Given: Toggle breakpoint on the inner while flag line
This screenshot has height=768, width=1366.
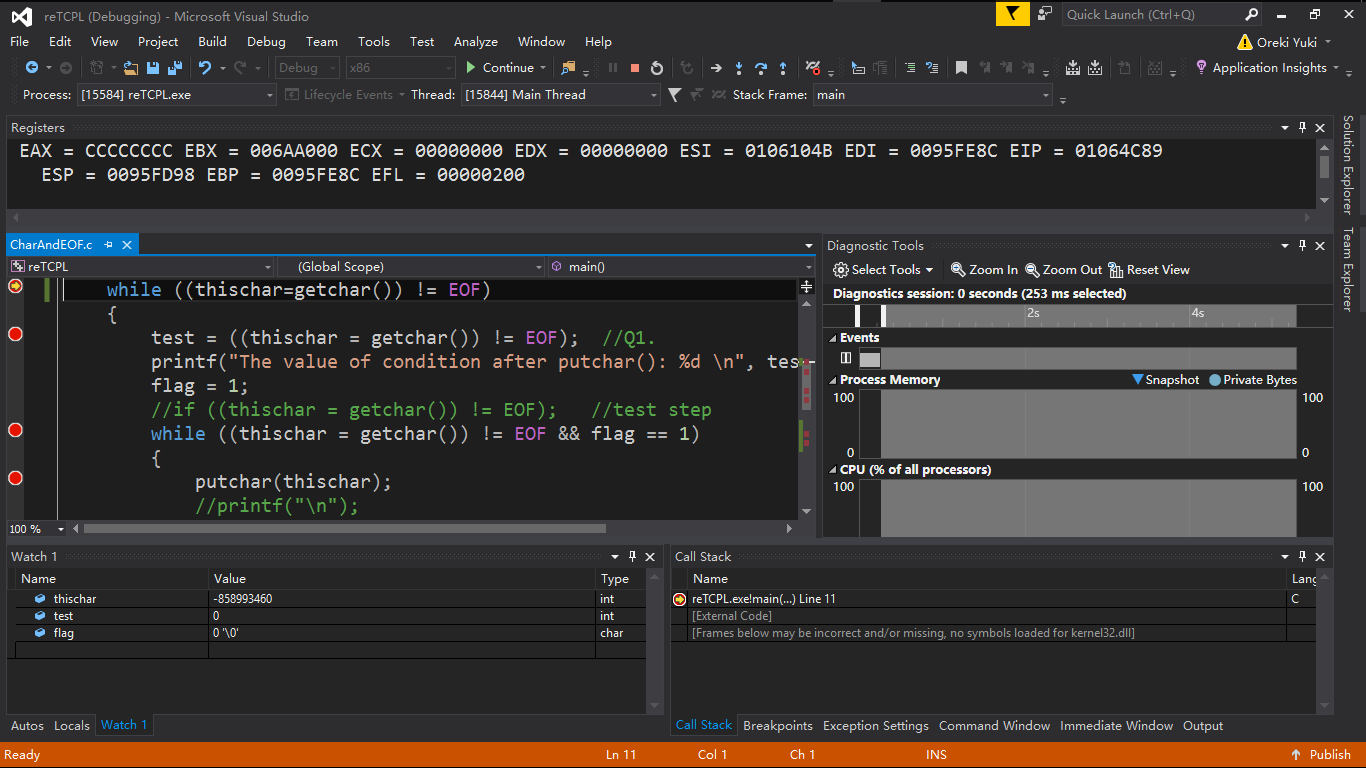Looking at the screenshot, I should click(x=15, y=429).
